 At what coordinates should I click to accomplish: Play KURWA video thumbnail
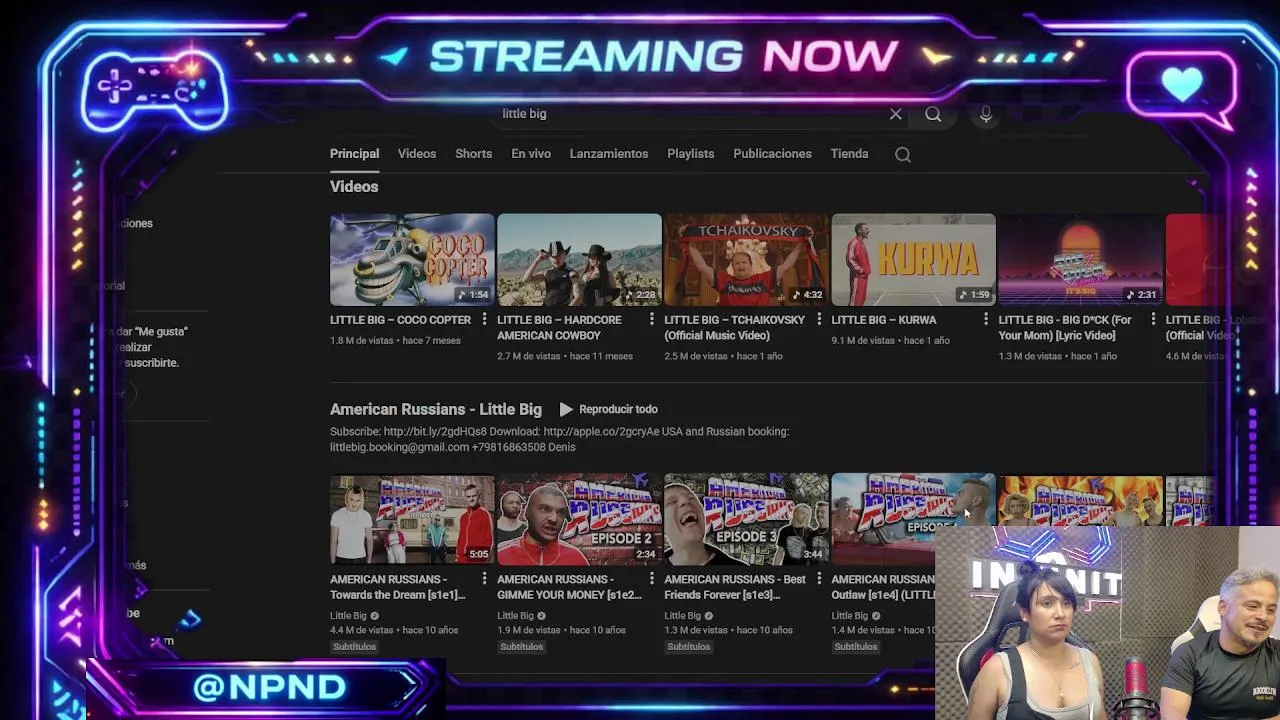pos(913,259)
